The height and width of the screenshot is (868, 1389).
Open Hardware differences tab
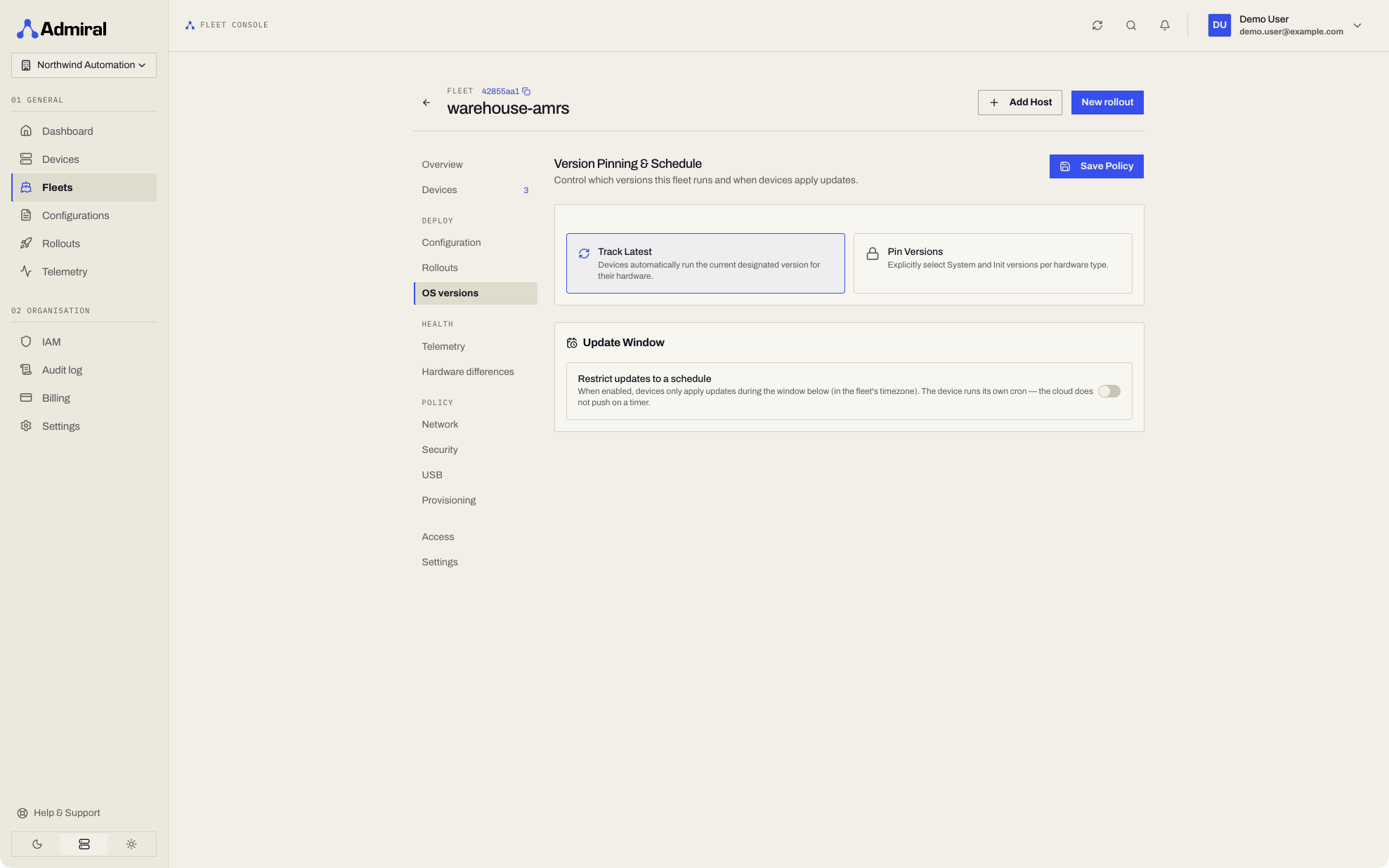(x=476, y=371)
